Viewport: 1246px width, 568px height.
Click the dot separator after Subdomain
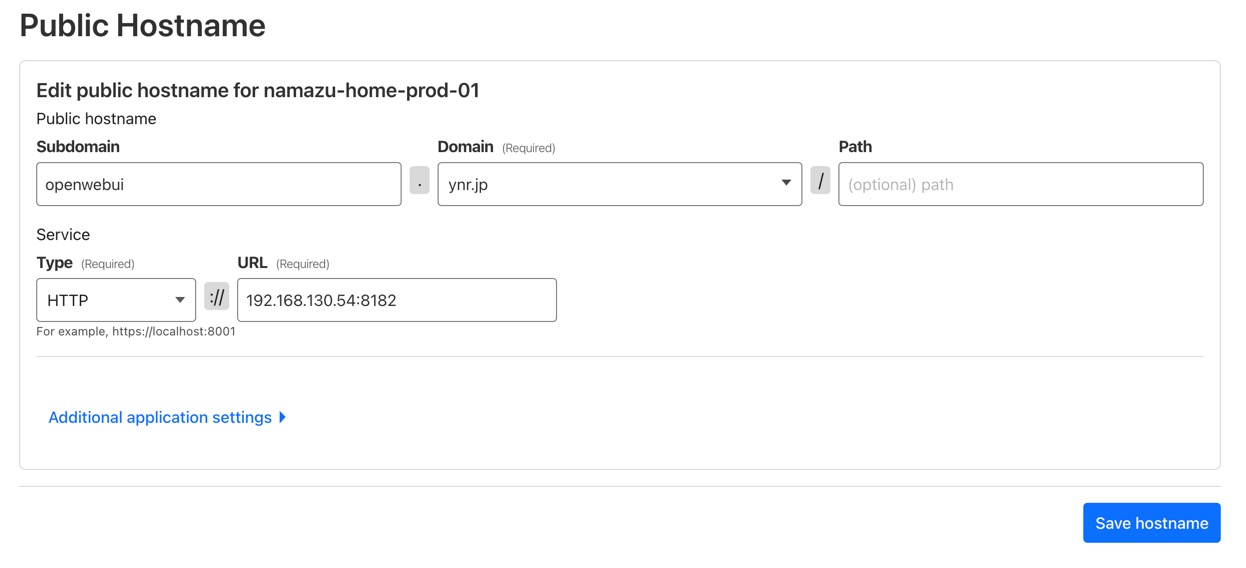point(420,182)
